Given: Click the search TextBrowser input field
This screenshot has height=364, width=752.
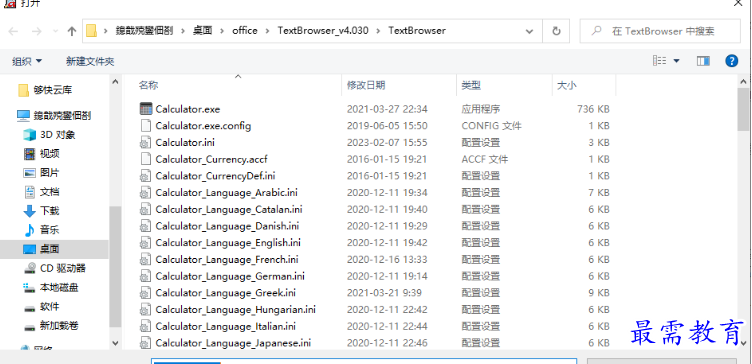Looking at the screenshot, I should coord(660,31).
